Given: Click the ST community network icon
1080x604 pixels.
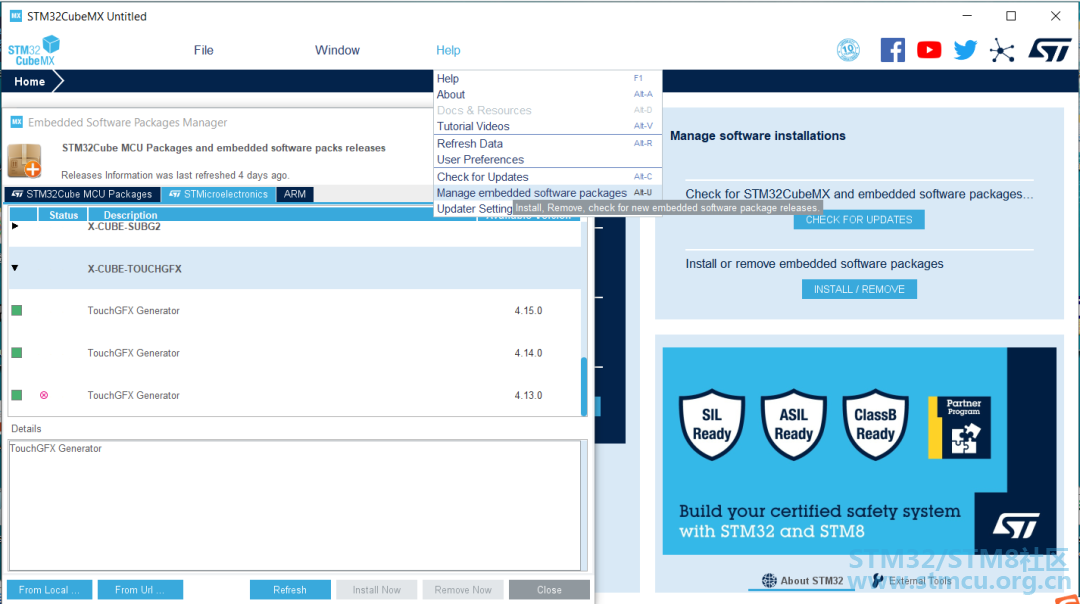Looking at the screenshot, I should pos(1001,50).
